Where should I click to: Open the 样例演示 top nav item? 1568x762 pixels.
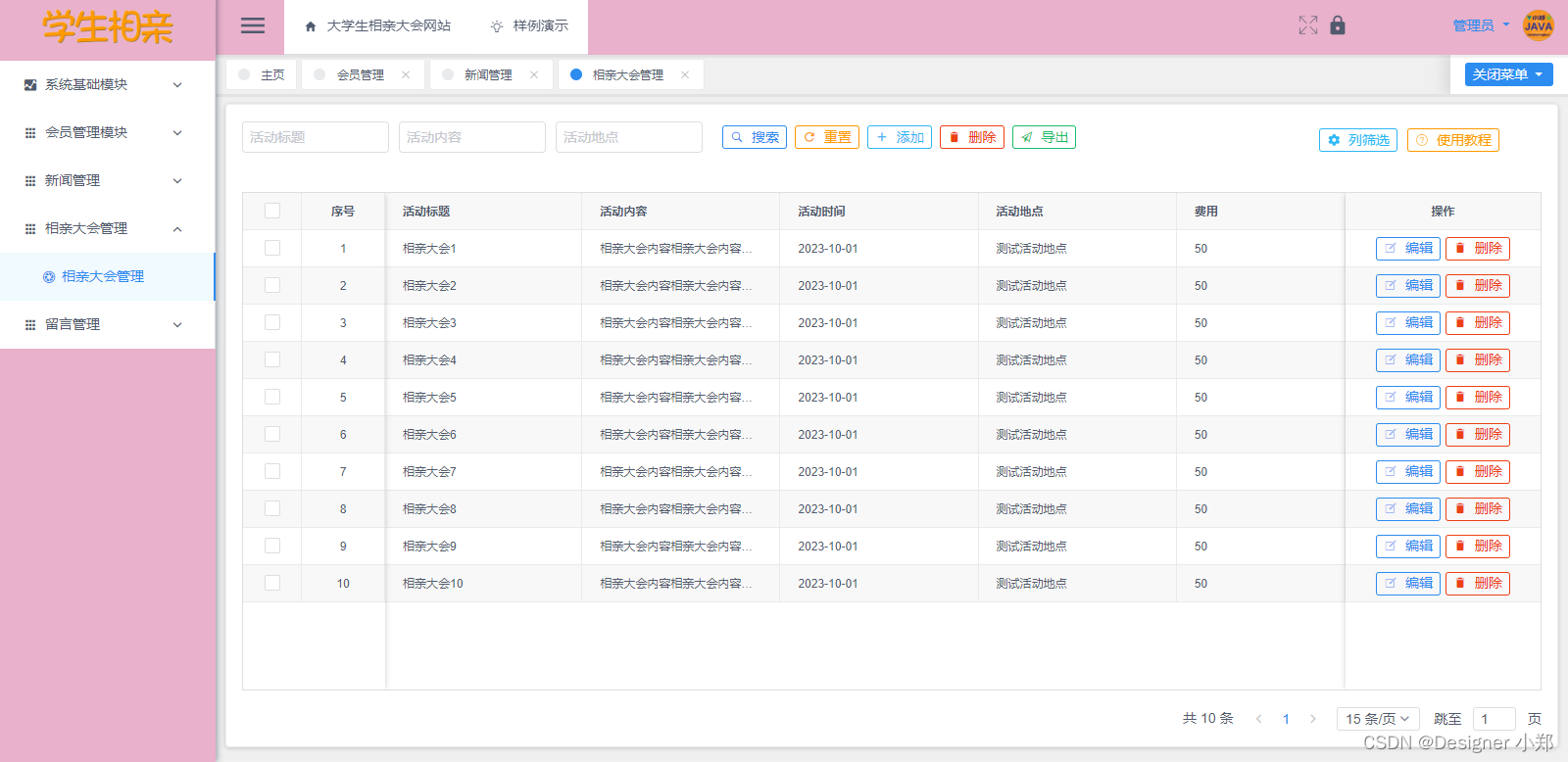click(x=529, y=26)
